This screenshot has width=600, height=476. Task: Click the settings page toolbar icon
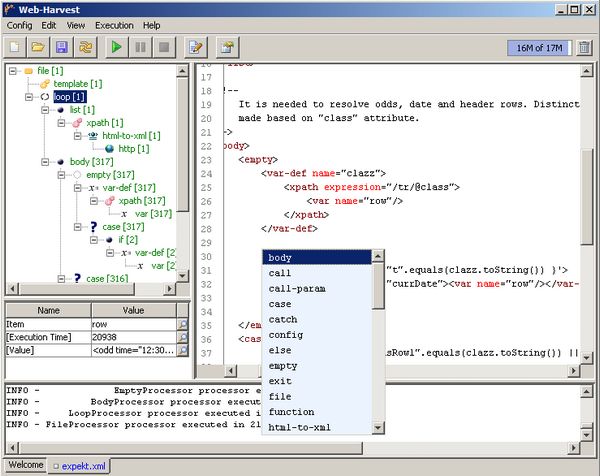click(227, 47)
